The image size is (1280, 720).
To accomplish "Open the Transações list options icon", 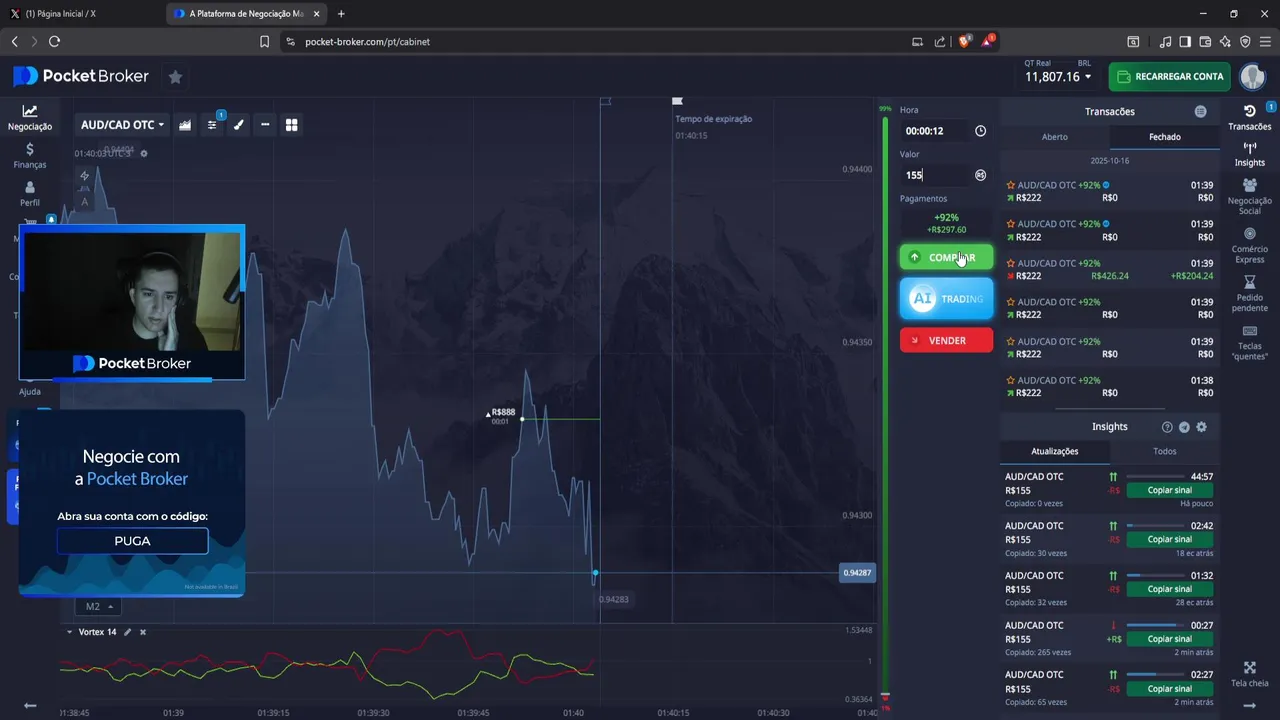I will [1200, 112].
